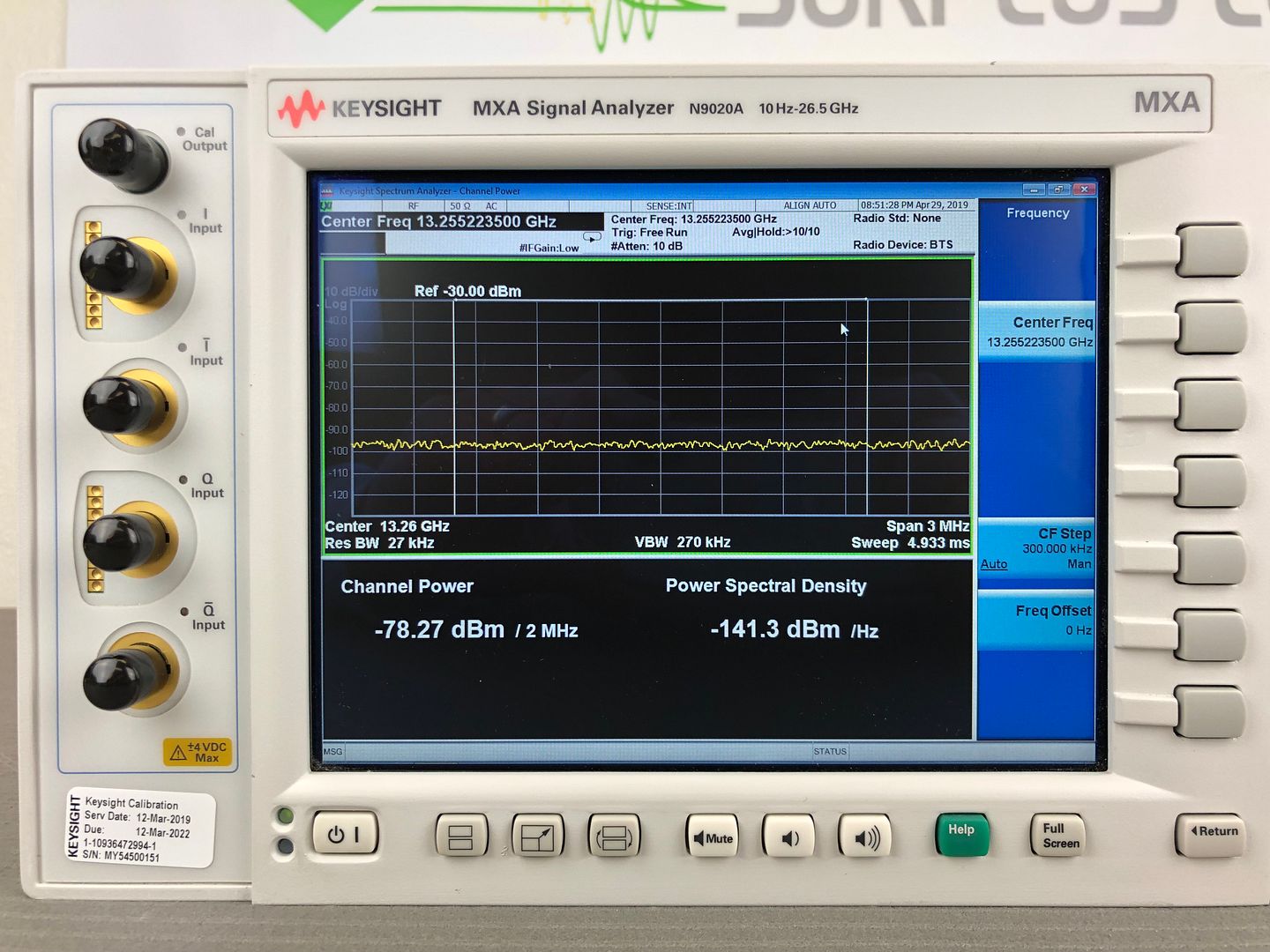Click the VBW 270 kHz readout
1270x952 pixels.
[x=683, y=542]
